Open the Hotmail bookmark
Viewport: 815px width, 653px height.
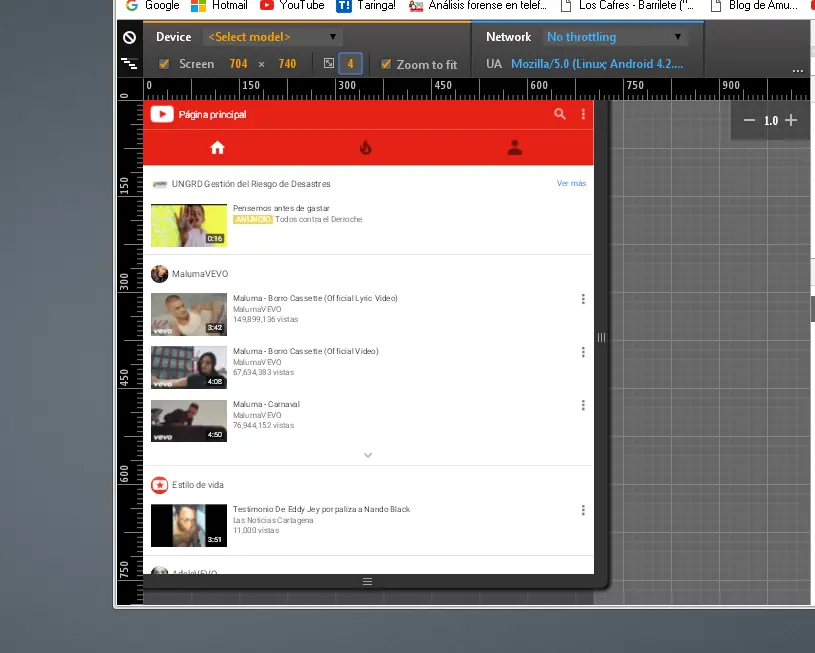tap(219, 5)
